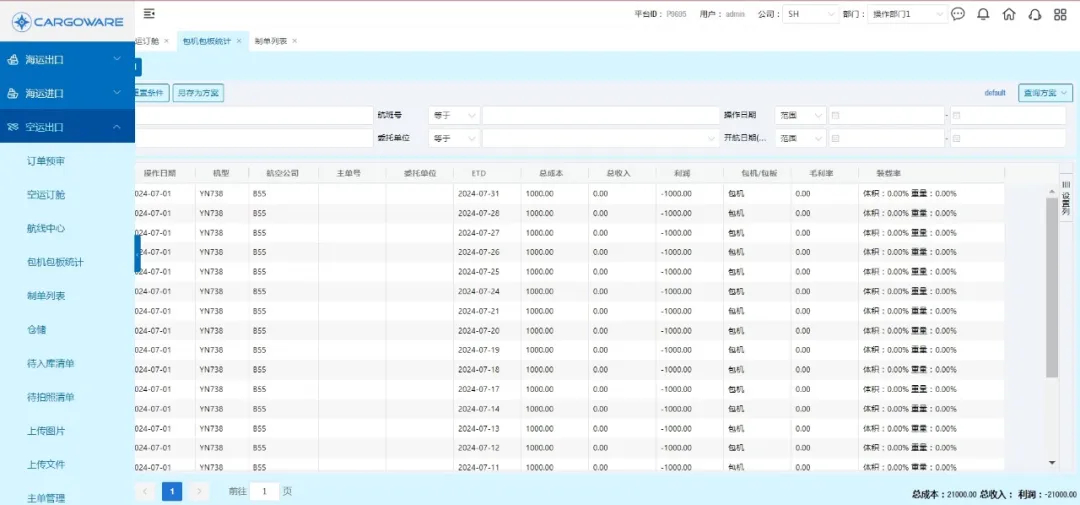Click the CARGOWARE compass logo
The image size is (1080, 505).
[x=20, y=21]
